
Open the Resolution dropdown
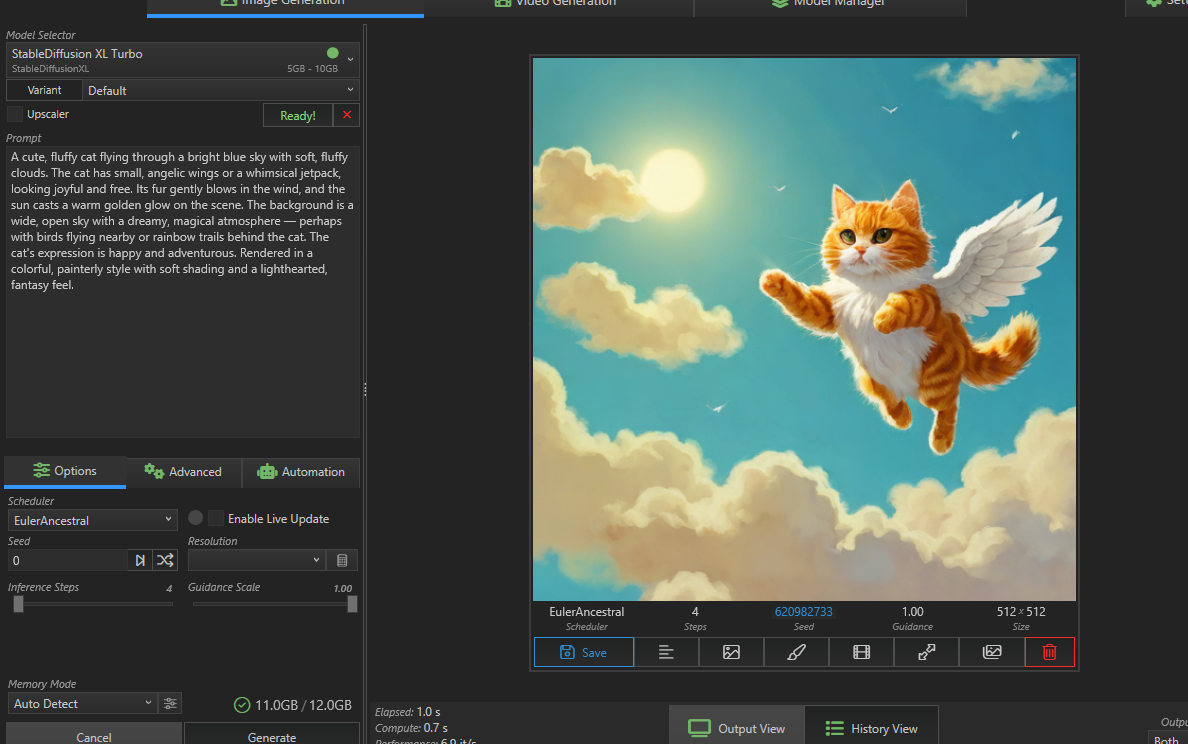pyautogui.click(x=257, y=561)
